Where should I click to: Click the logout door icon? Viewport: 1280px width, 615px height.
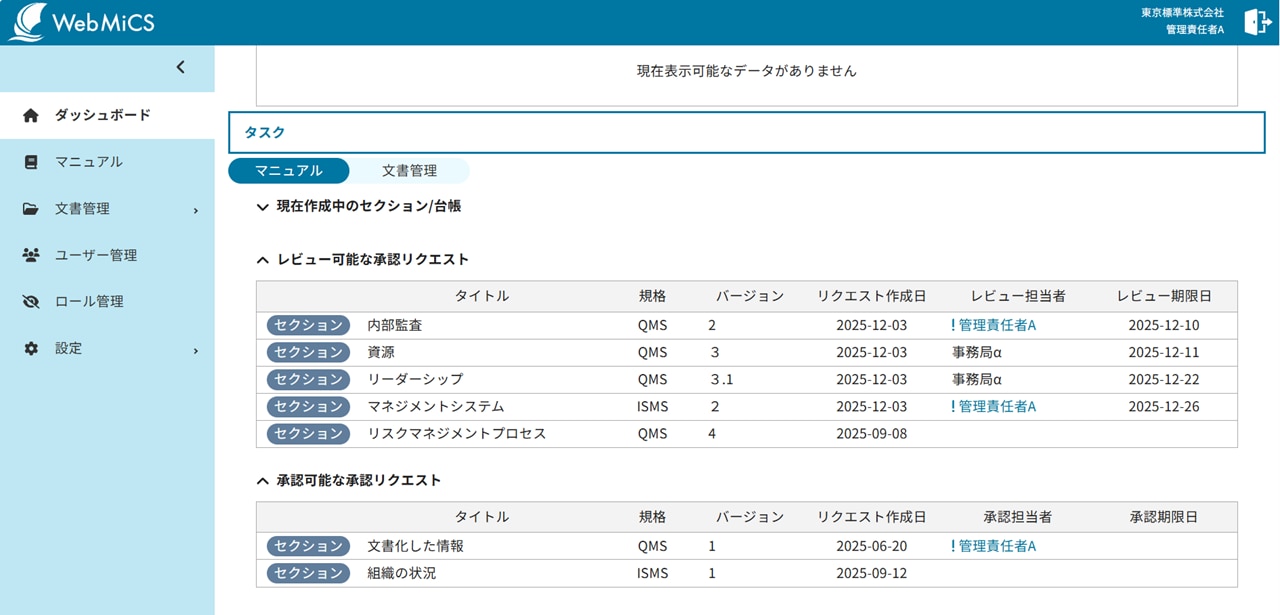(x=1257, y=22)
